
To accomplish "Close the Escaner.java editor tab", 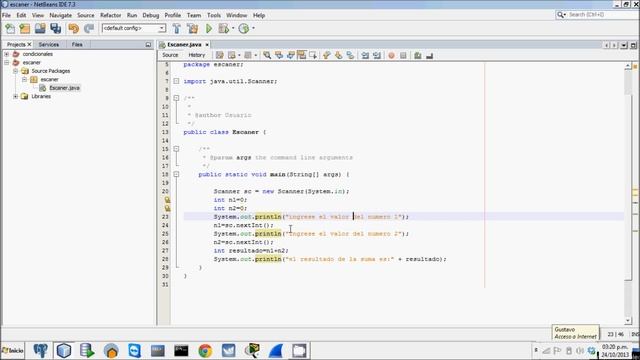I will [207, 44].
